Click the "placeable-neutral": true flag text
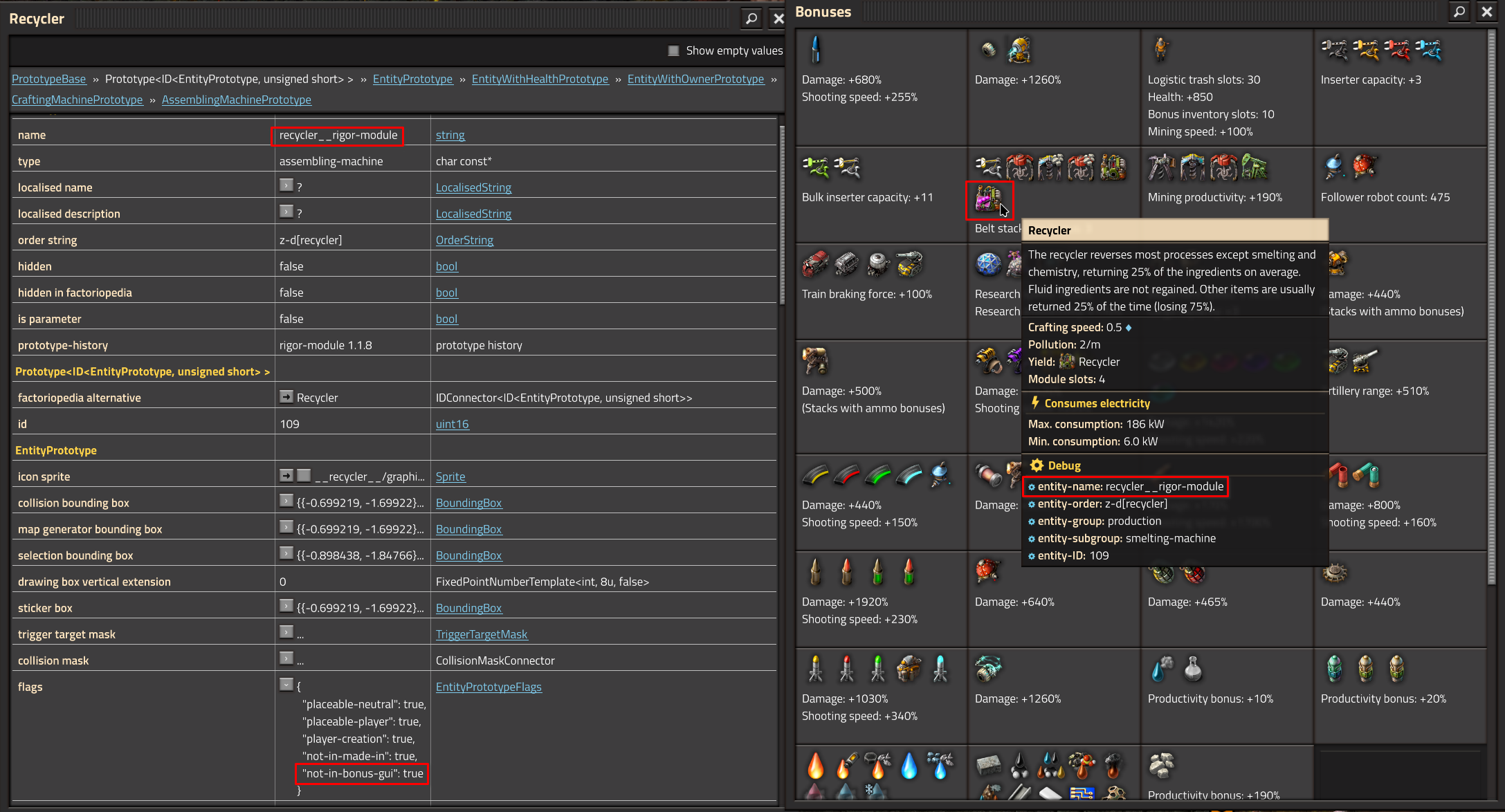 pos(364,704)
